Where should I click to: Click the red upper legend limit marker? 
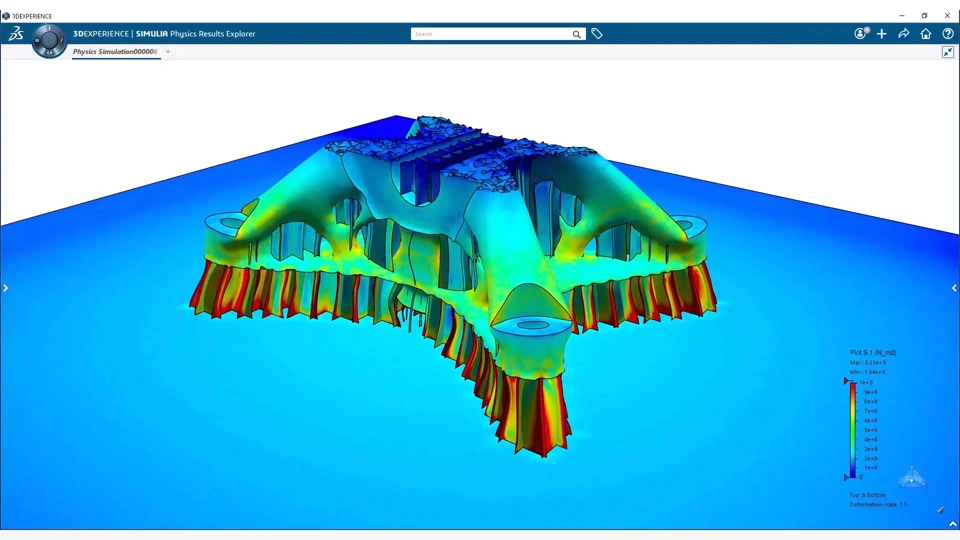point(847,381)
